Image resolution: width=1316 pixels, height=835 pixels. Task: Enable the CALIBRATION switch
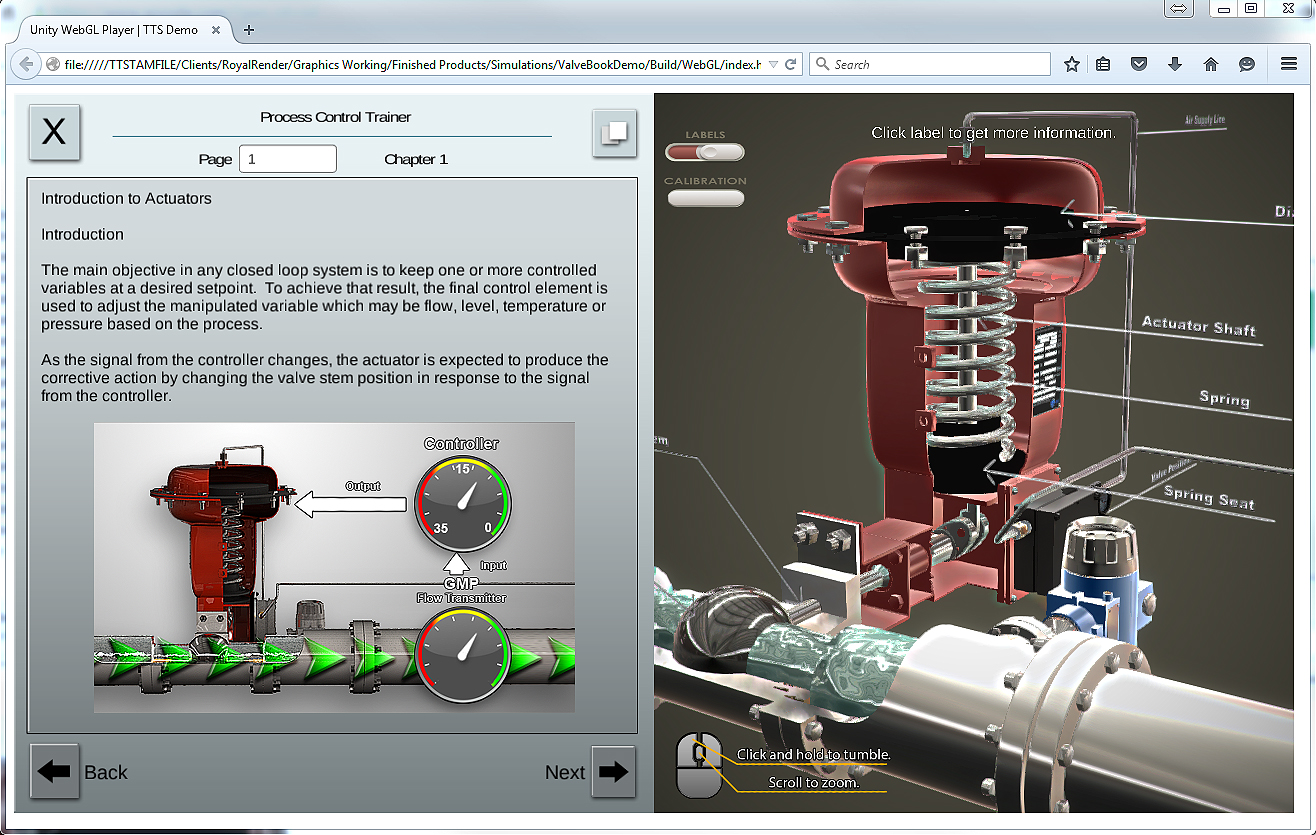coord(705,198)
